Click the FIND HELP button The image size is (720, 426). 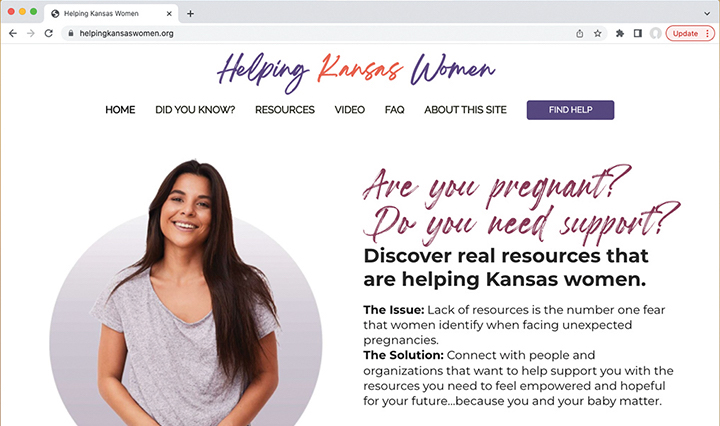[570, 110]
